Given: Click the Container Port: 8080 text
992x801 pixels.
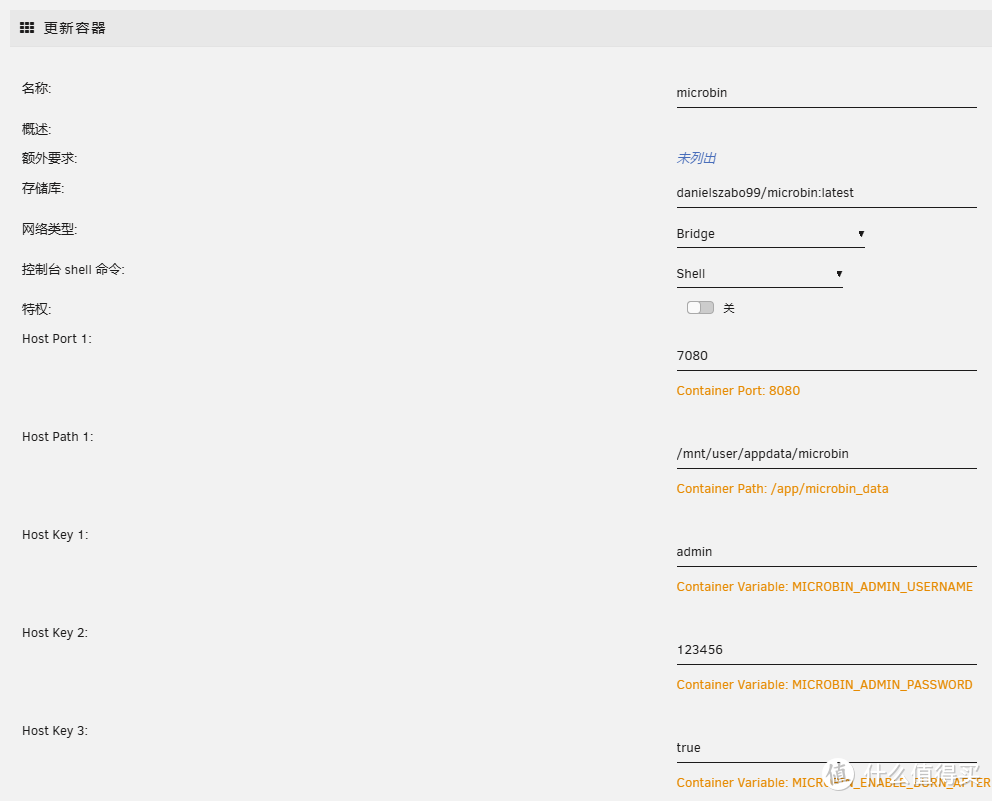Looking at the screenshot, I should tap(738, 391).
